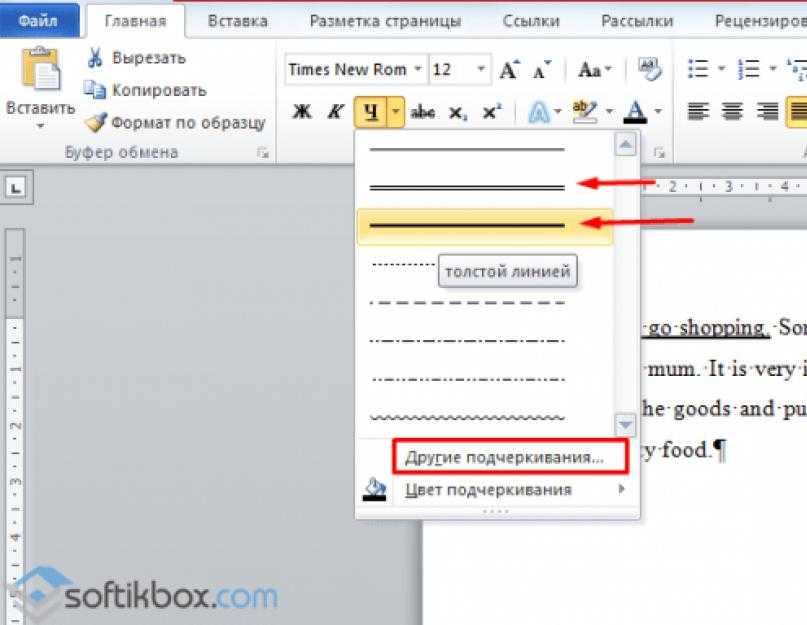Toggle Italic (К) formatting
Image resolution: width=807 pixels, height=625 pixels.
coord(336,111)
